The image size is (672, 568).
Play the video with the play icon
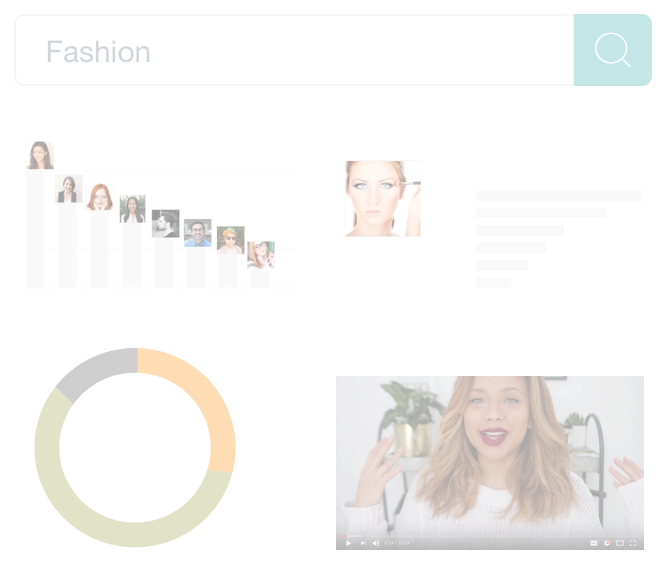point(348,543)
